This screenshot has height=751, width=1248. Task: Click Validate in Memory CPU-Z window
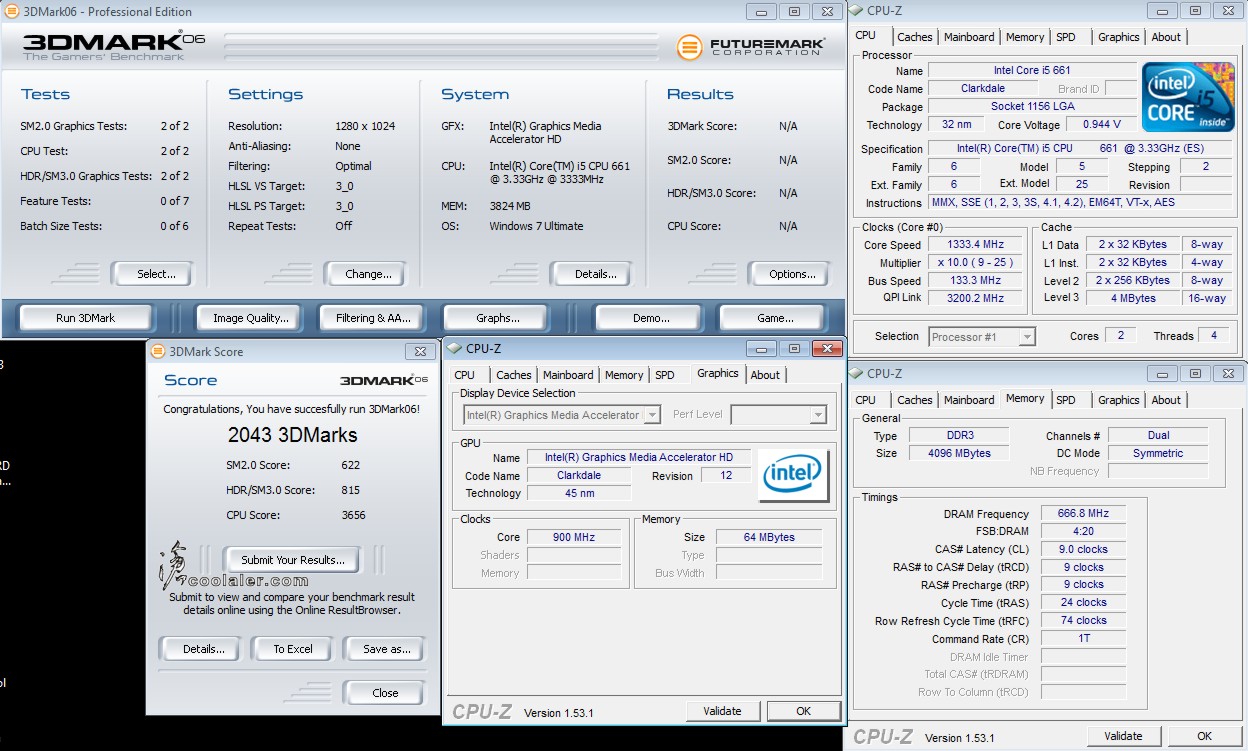[1123, 736]
